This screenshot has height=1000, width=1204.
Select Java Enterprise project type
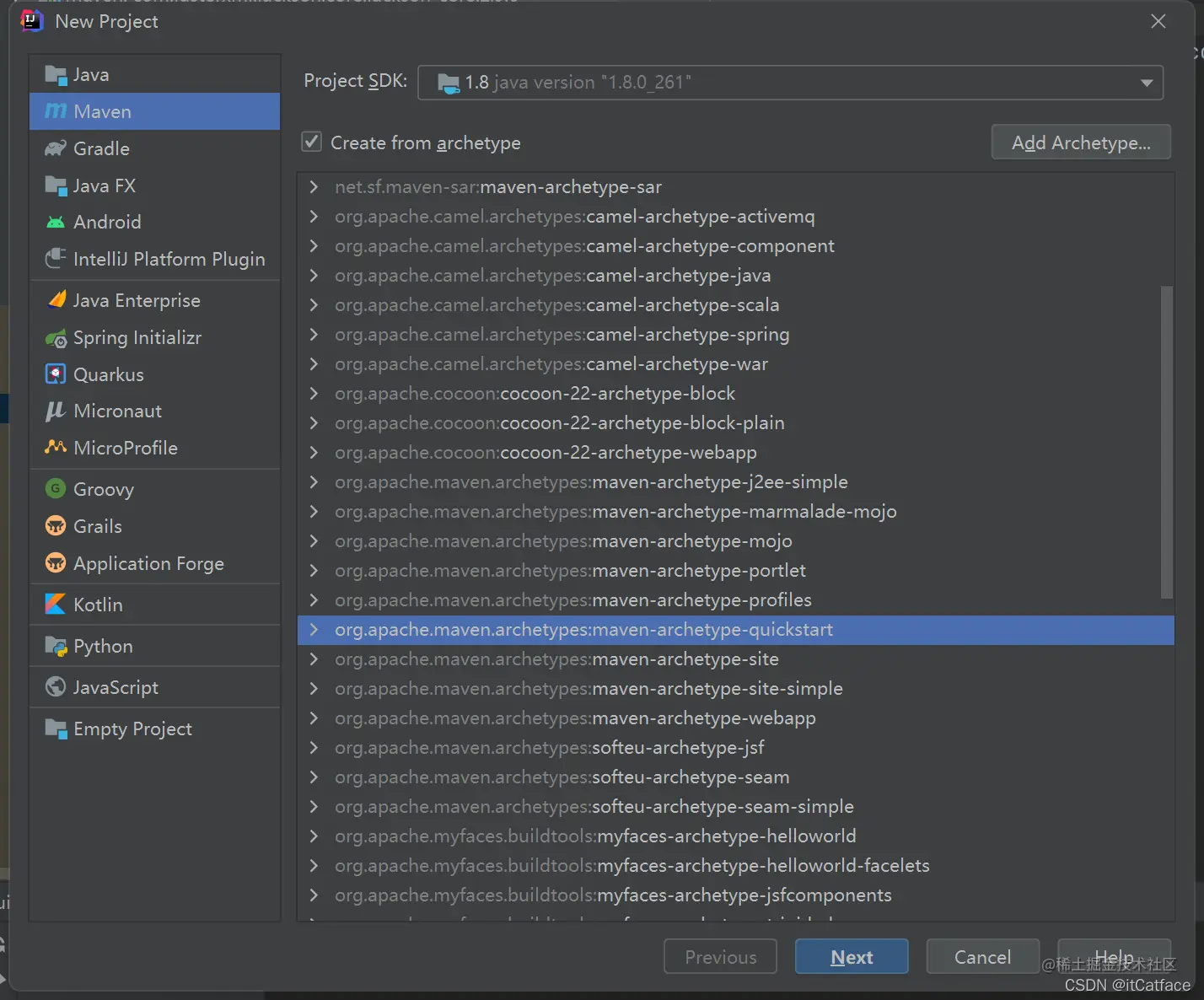pyautogui.click(x=154, y=300)
